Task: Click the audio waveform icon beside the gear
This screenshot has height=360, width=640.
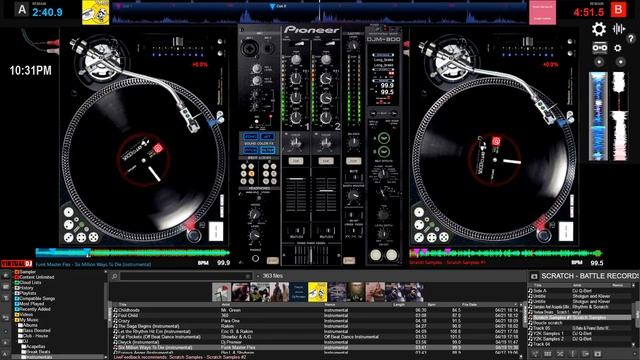Action: click(619, 29)
